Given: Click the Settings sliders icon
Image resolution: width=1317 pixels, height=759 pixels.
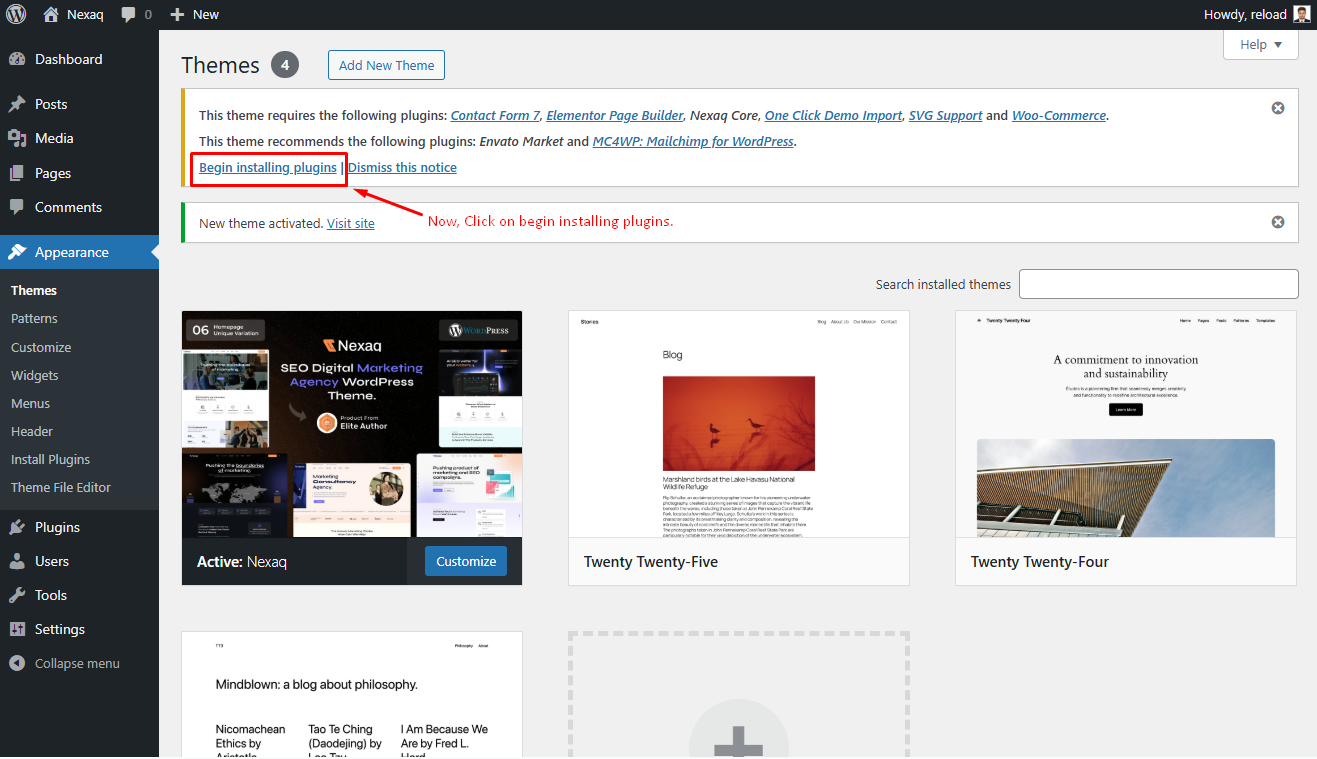Looking at the screenshot, I should 17,629.
